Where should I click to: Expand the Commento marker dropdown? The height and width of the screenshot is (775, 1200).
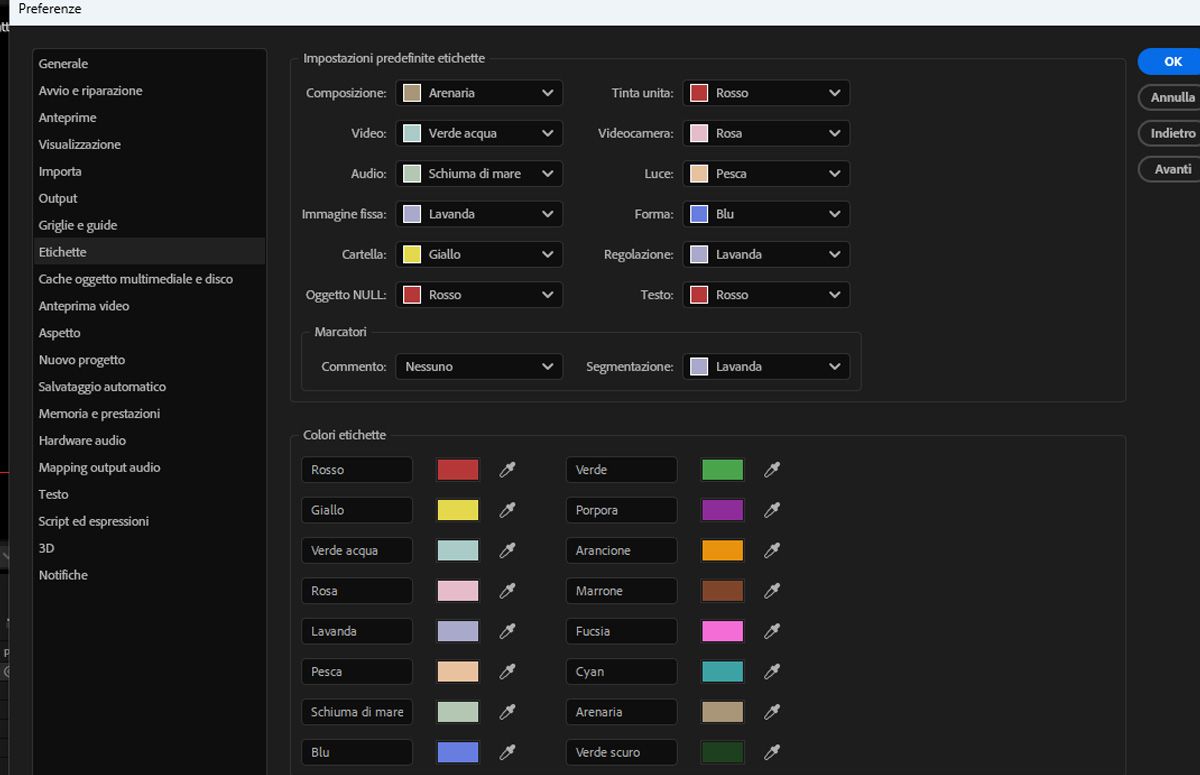(x=478, y=366)
